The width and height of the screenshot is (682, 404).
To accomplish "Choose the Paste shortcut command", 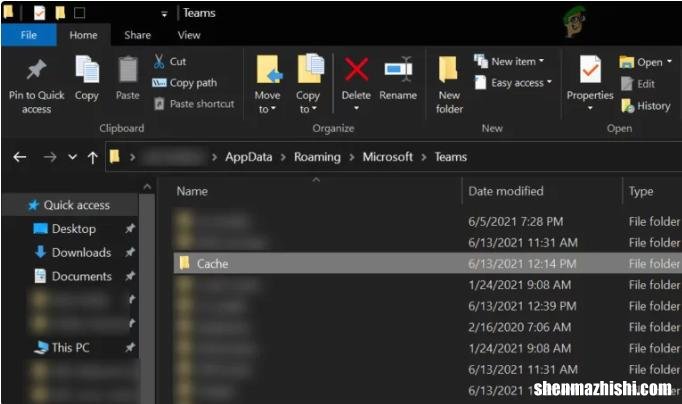I will coord(194,104).
